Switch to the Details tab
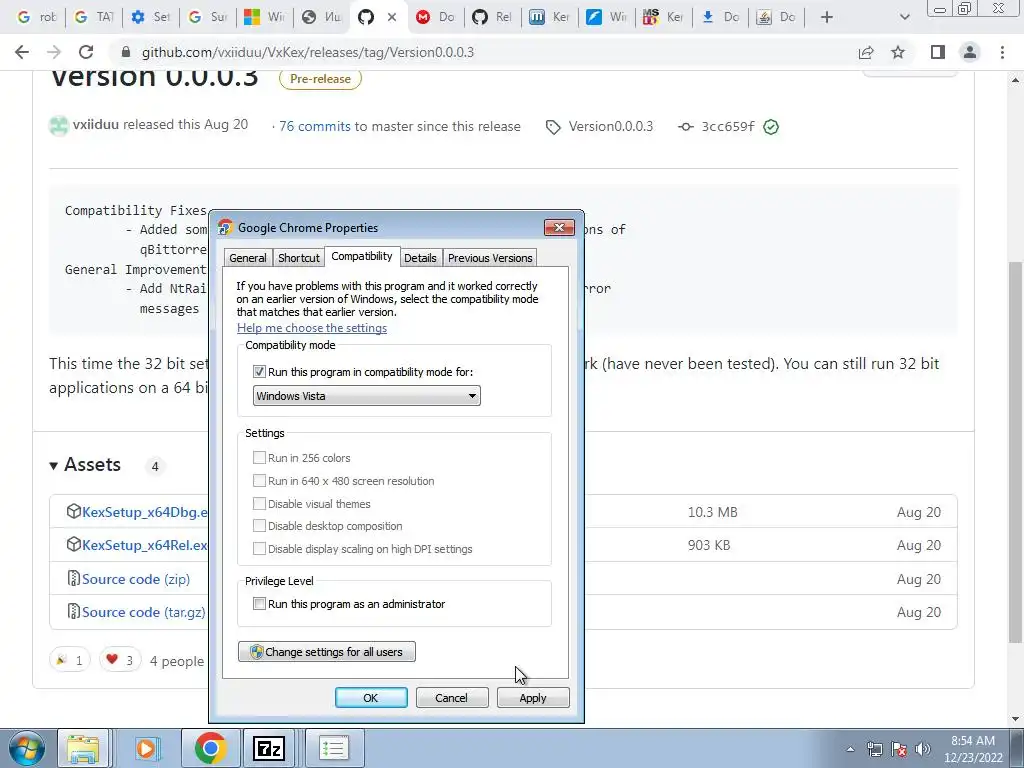This screenshot has width=1024, height=768. tap(420, 258)
